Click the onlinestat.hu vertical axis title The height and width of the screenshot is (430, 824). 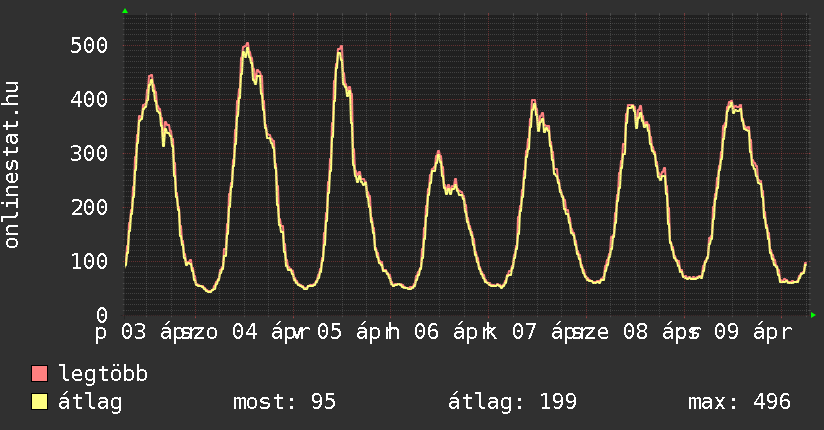point(13,166)
